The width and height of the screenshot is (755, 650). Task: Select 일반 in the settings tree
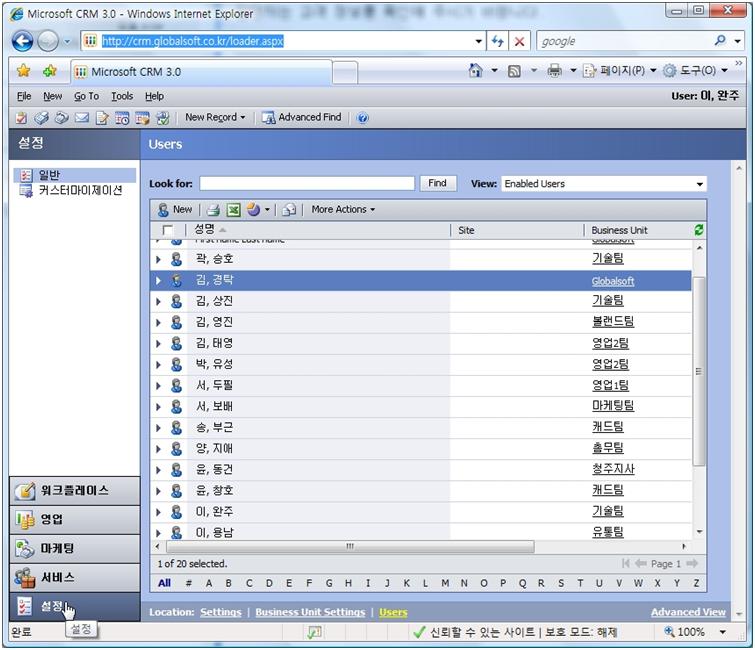point(75,175)
